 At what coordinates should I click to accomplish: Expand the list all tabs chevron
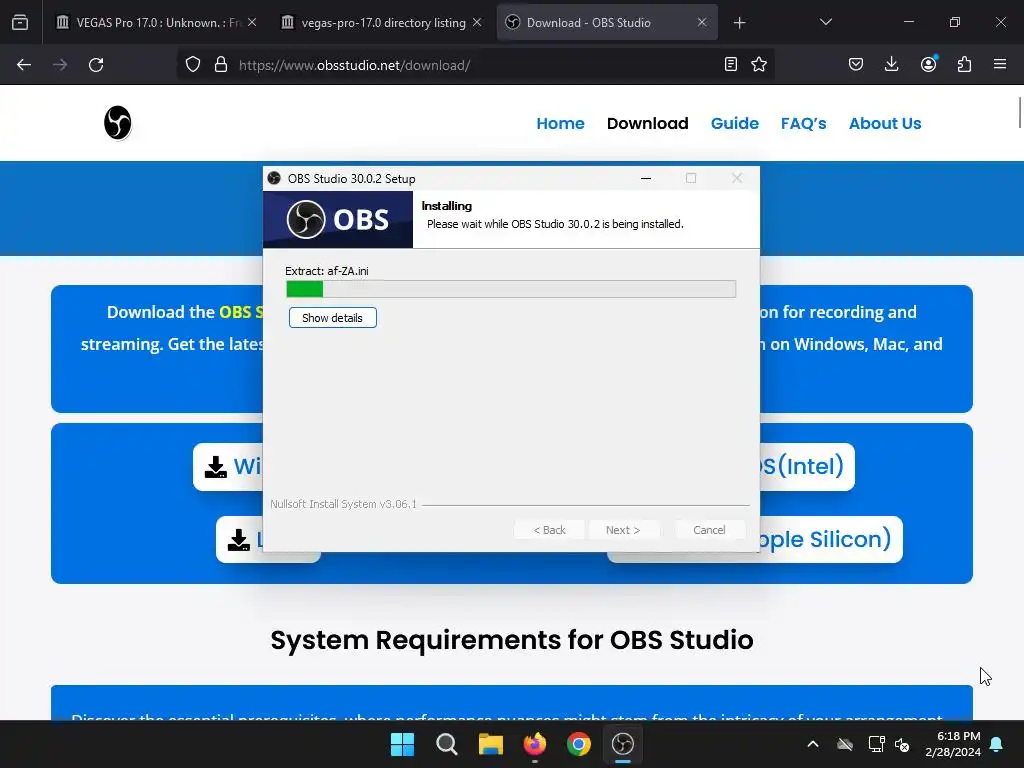(825, 22)
